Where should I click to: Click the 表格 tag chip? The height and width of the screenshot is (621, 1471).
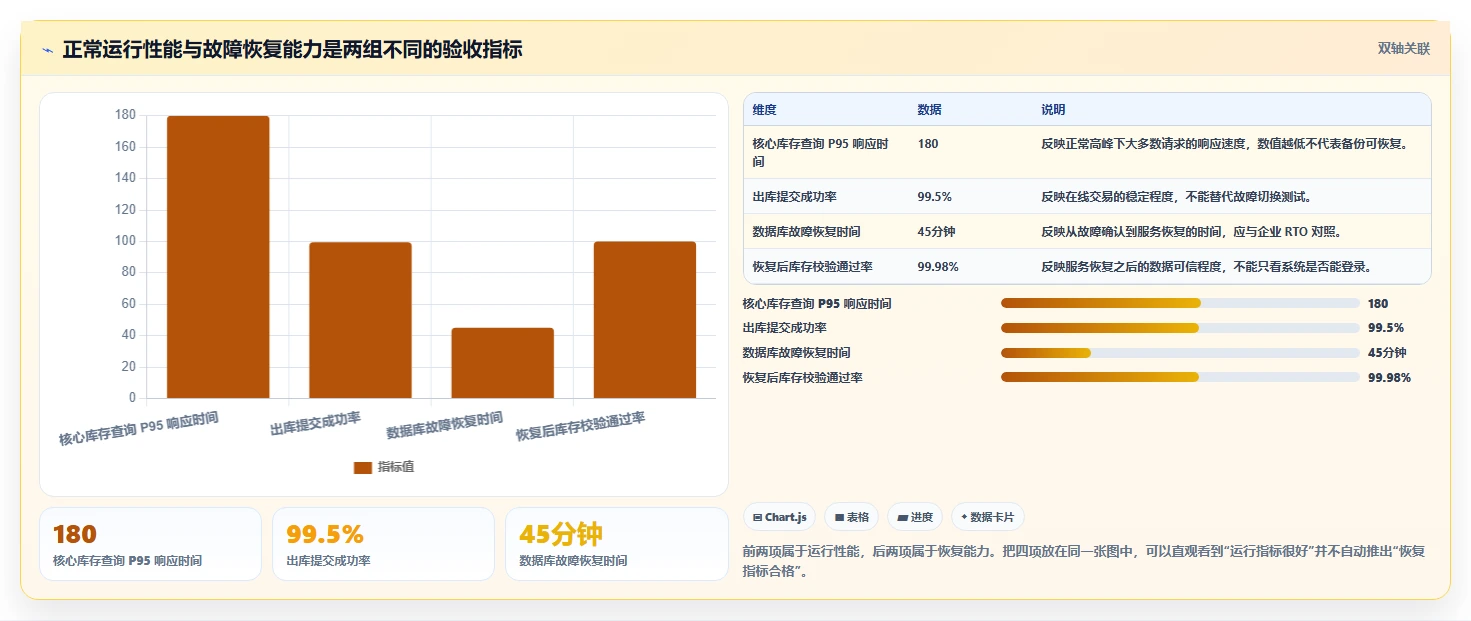click(x=852, y=517)
